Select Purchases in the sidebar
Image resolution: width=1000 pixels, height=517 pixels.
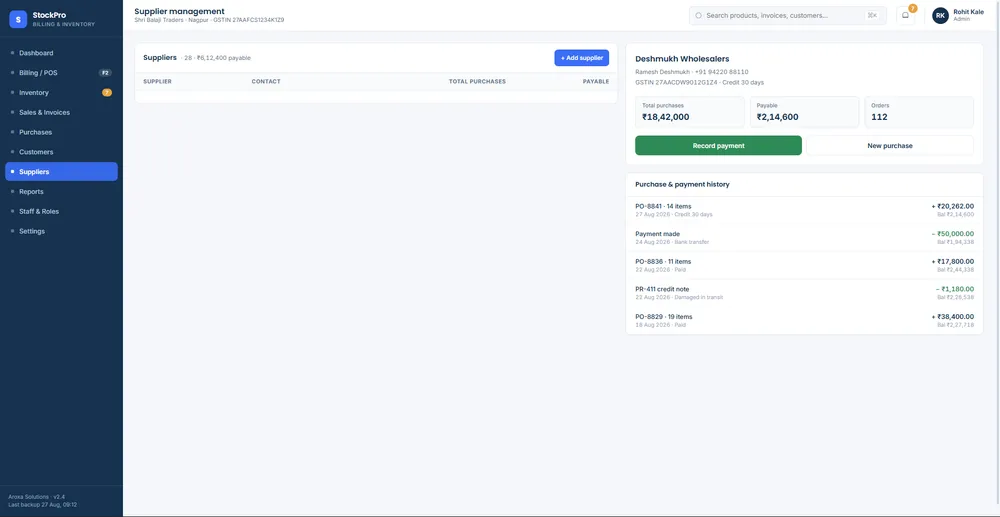pyautogui.click(x=61, y=132)
